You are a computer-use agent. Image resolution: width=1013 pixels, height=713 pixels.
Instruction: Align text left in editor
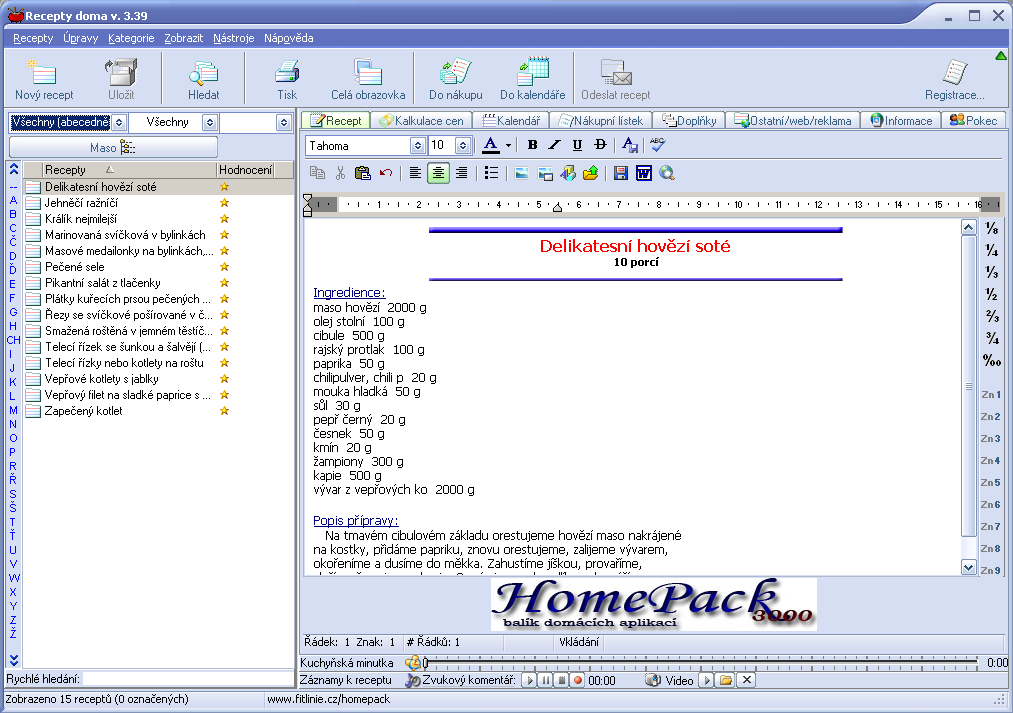coord(415,173)
